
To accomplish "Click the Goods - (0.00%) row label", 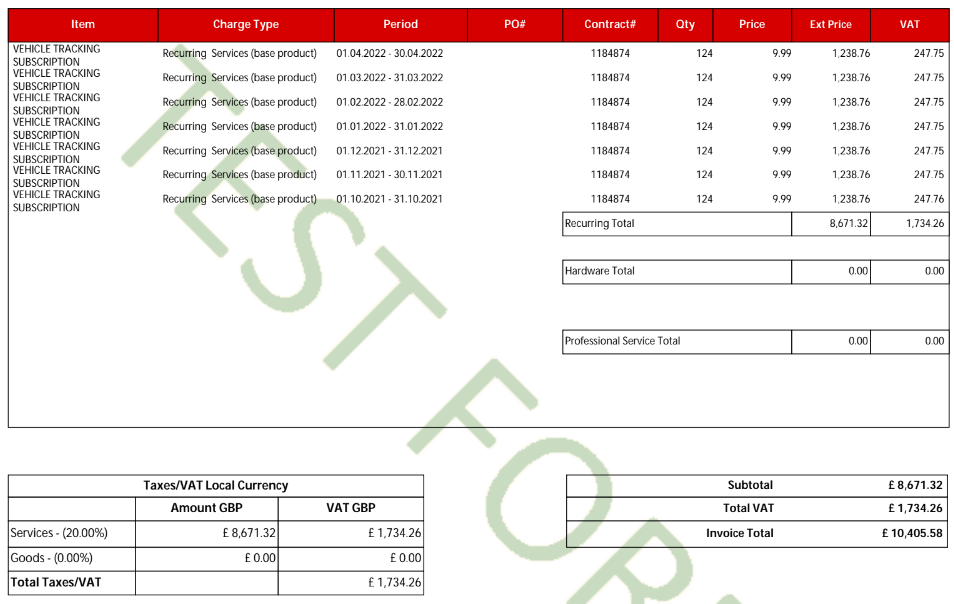I will (x=52, y=558).
